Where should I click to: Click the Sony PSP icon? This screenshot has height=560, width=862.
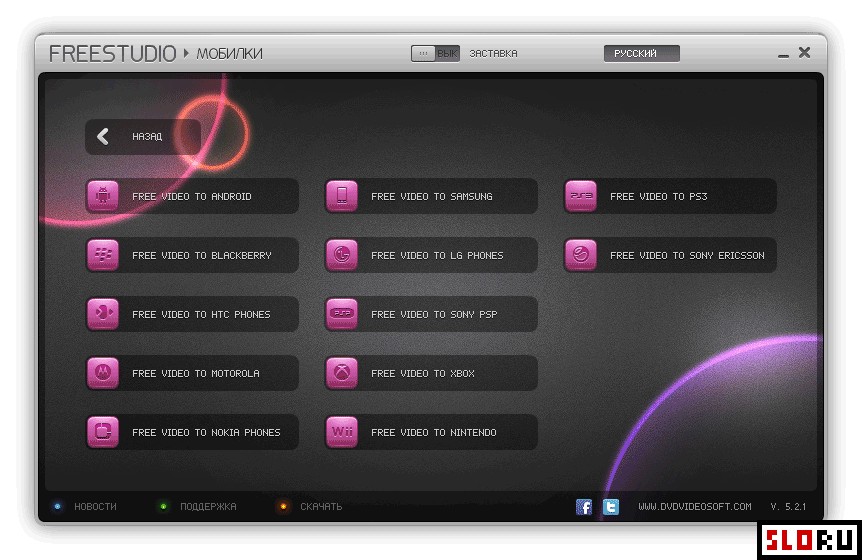342,314
